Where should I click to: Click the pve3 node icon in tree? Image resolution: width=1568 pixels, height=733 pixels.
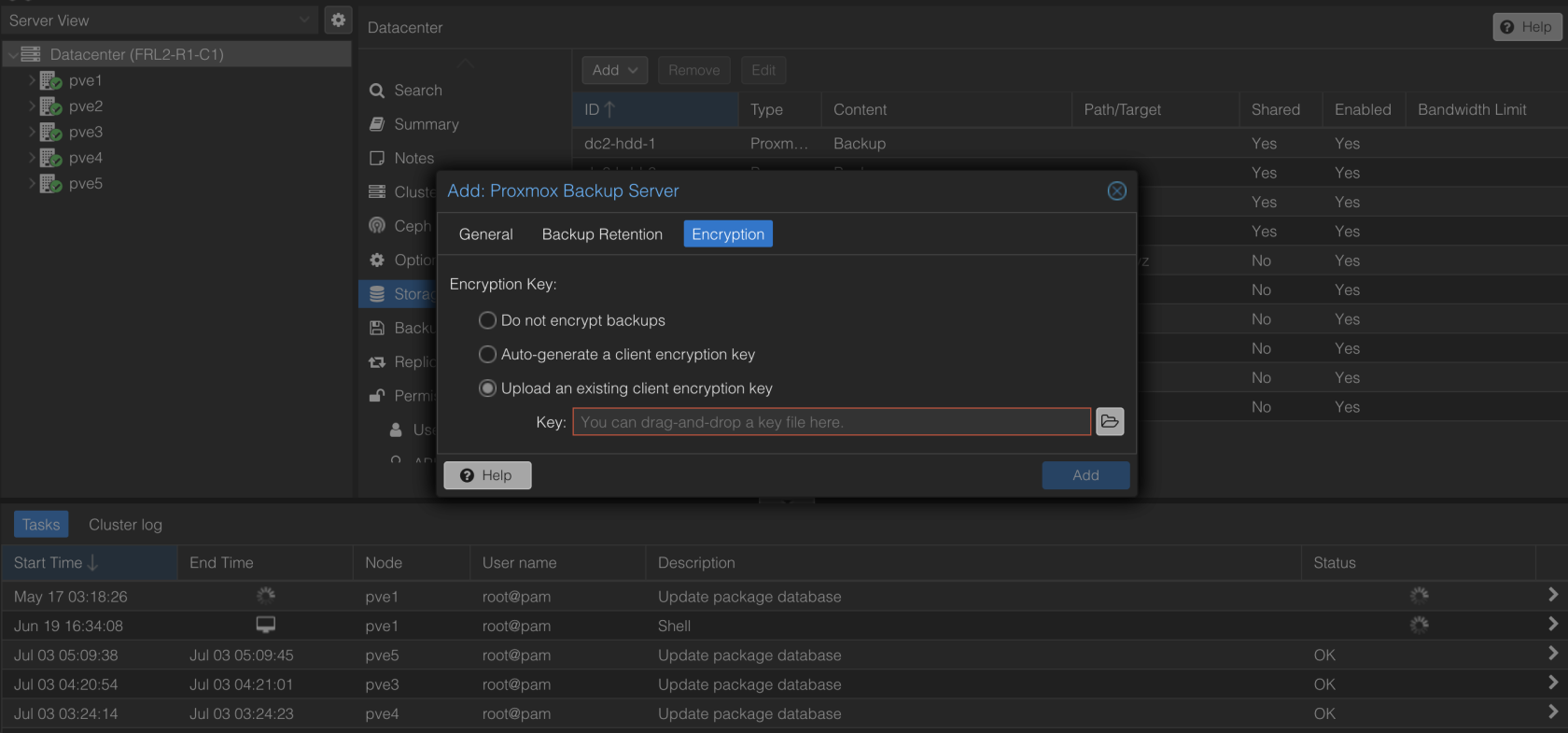(x=50, y=133)
